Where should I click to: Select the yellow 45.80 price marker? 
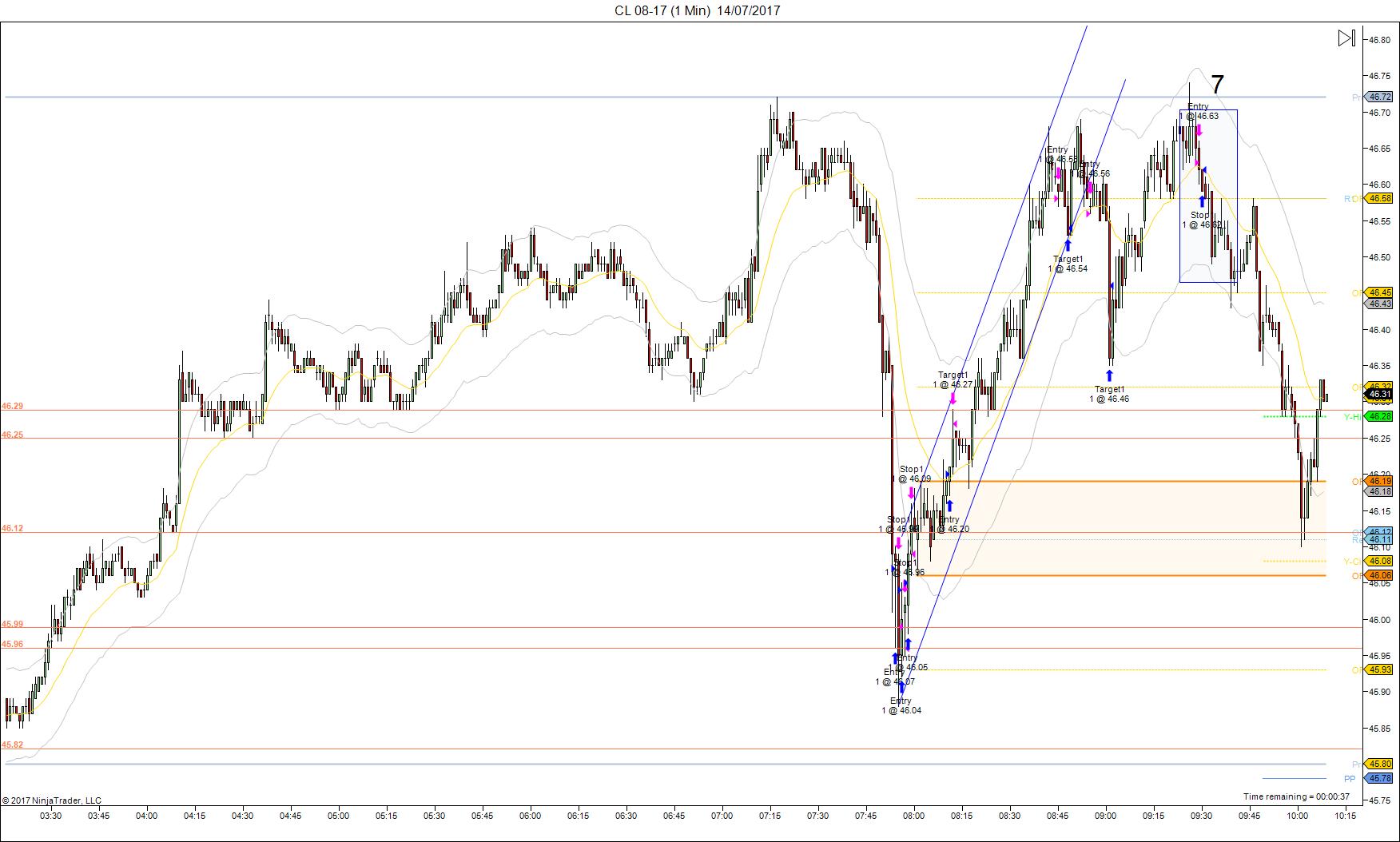pos(1380,764)
